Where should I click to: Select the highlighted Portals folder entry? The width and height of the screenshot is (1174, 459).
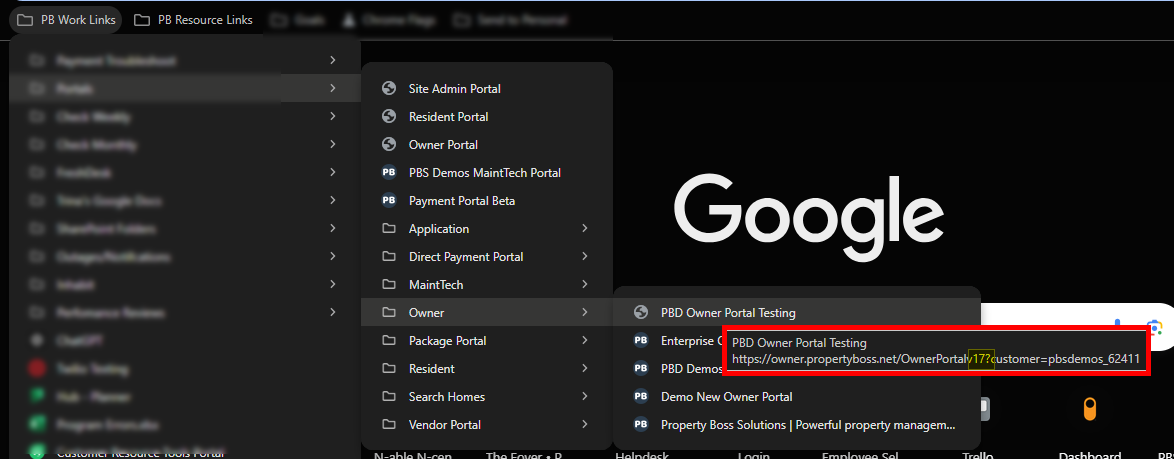point(185,88)
